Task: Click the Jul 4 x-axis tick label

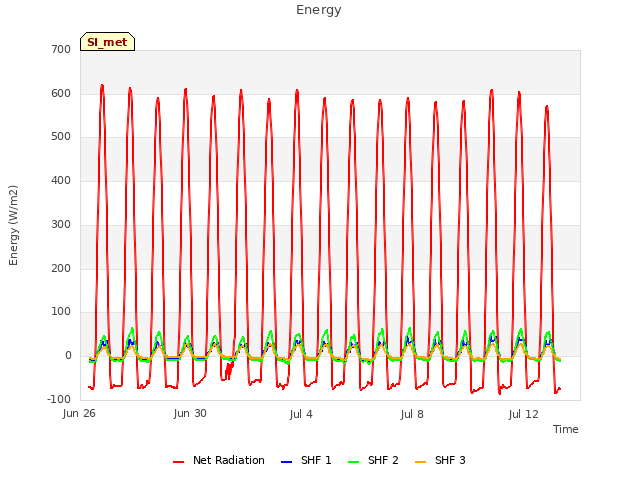Action: (301, 414)
